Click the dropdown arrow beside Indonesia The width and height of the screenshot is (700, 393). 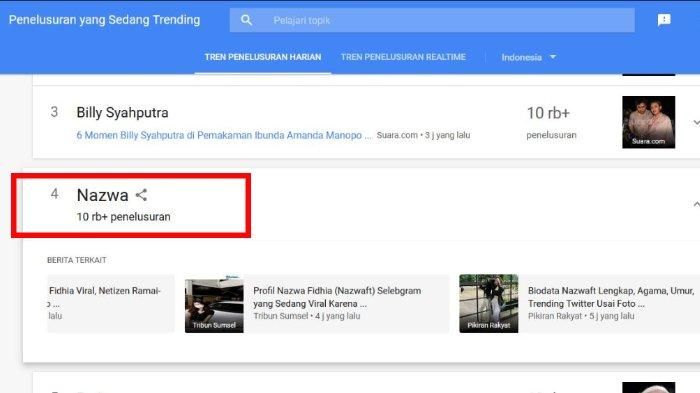(x=553, y=57)
